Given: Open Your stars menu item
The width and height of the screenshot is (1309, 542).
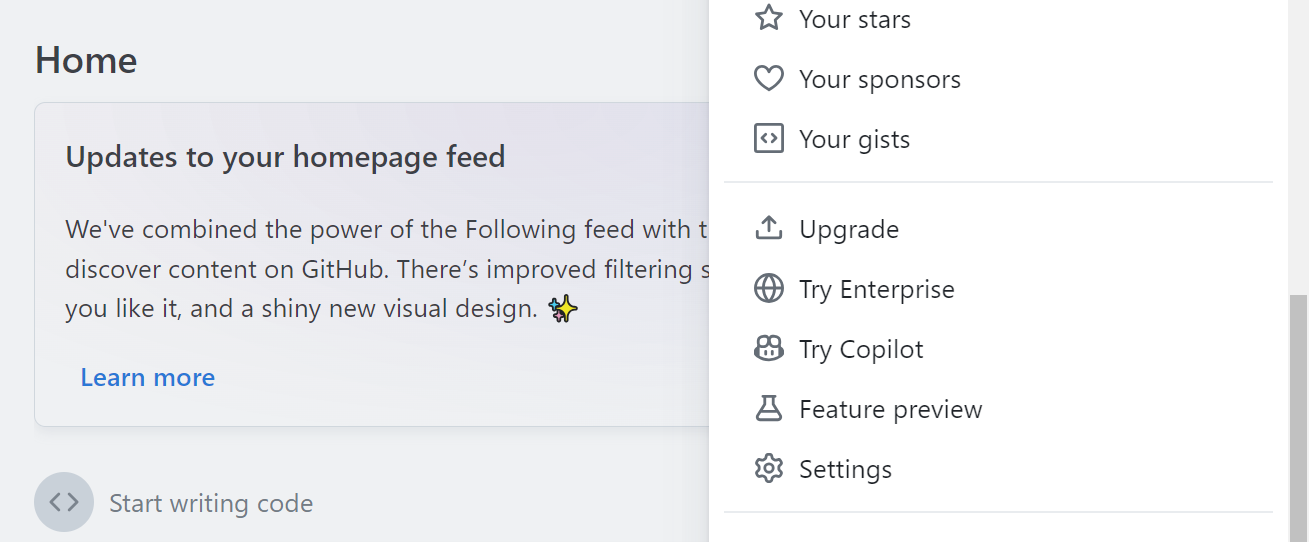Looking at the screenshot, I should click(x=855, y=19).
